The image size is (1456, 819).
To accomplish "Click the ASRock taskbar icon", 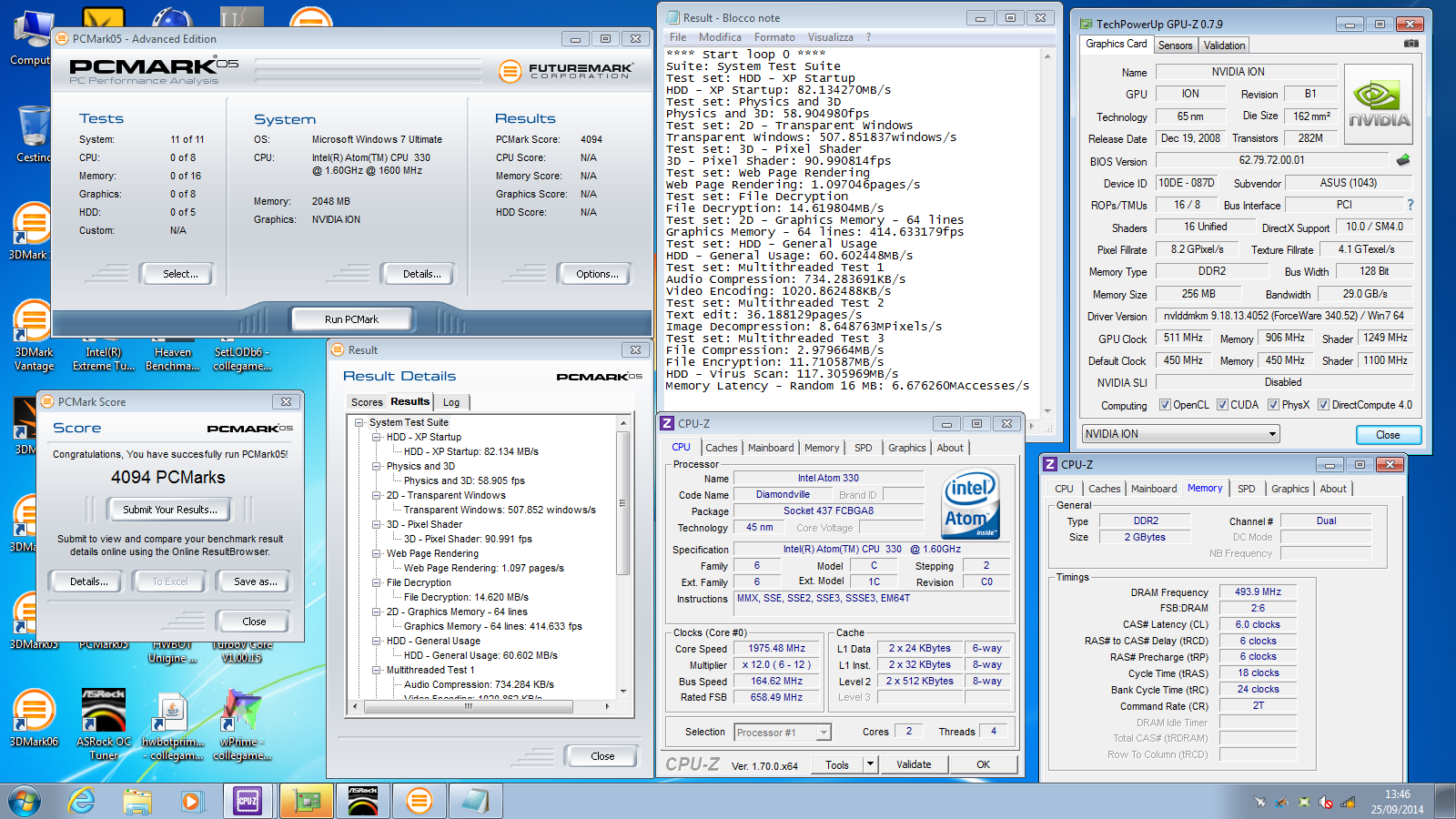I will (x=363, y=801).
